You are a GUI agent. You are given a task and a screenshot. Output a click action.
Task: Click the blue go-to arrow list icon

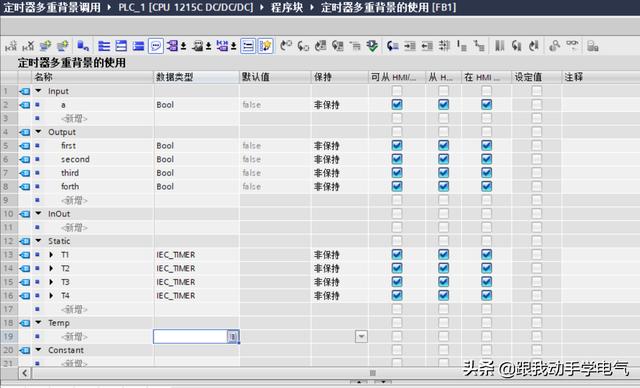pyautogui.click(x=393, y=46)
